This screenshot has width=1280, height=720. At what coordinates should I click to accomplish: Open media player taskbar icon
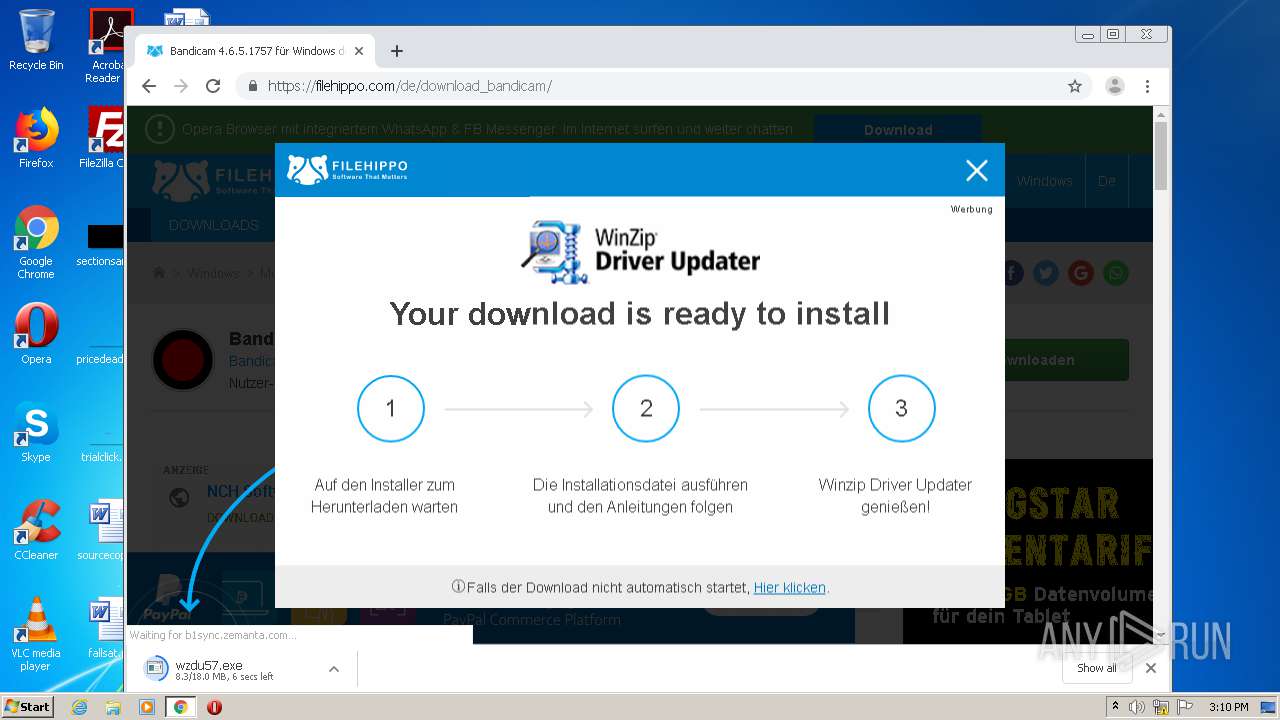point(147,707)
